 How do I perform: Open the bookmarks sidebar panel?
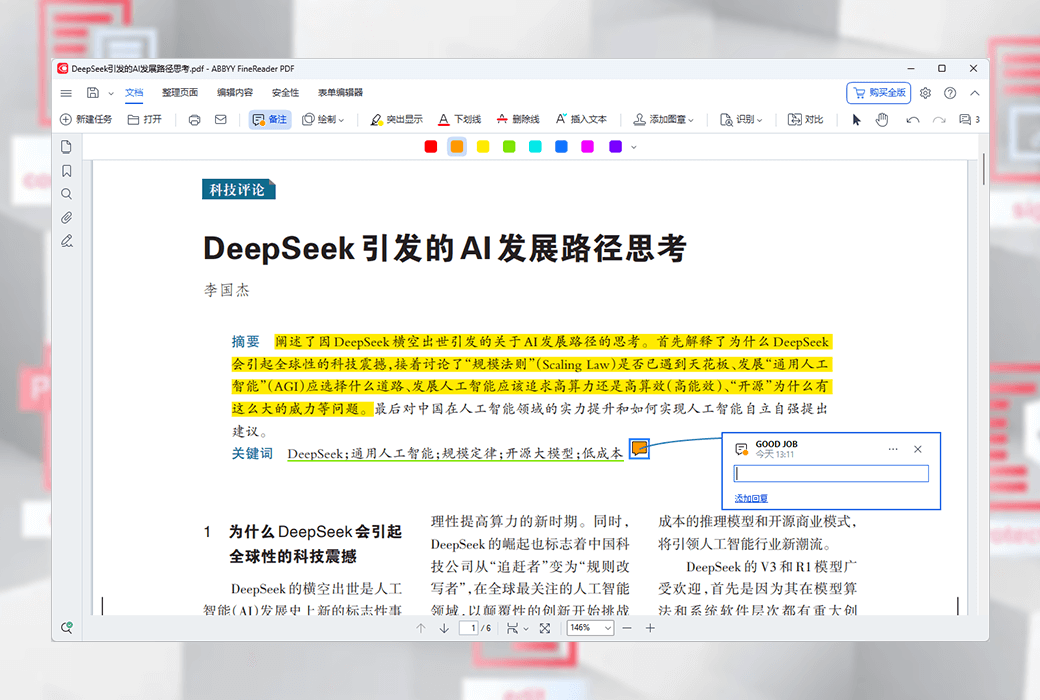click(66, 171)
